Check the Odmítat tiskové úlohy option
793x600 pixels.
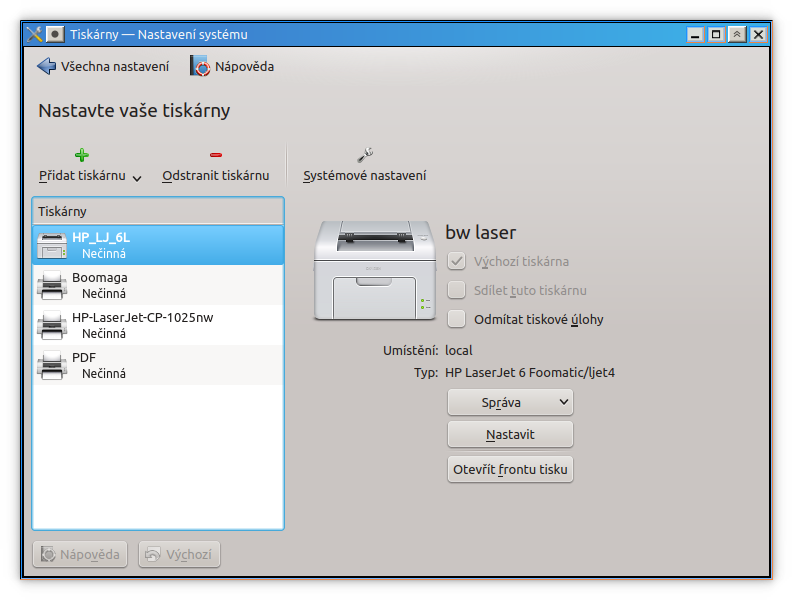coord(457,320)
